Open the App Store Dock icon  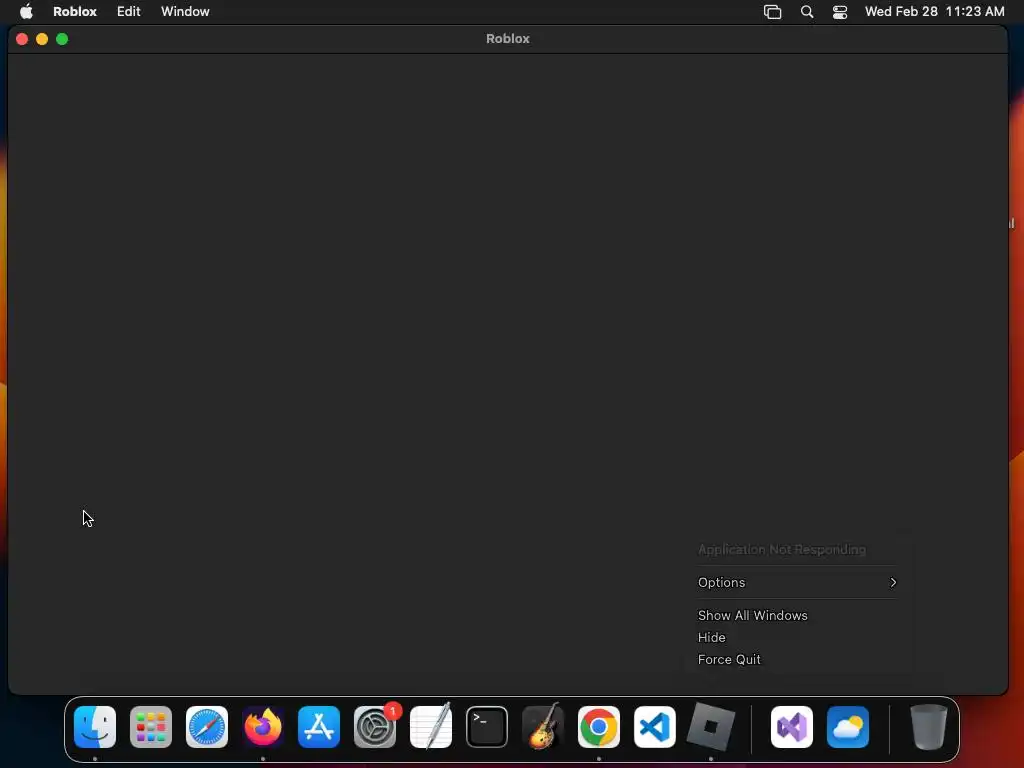pyautogui.click(x=319, y=727)
